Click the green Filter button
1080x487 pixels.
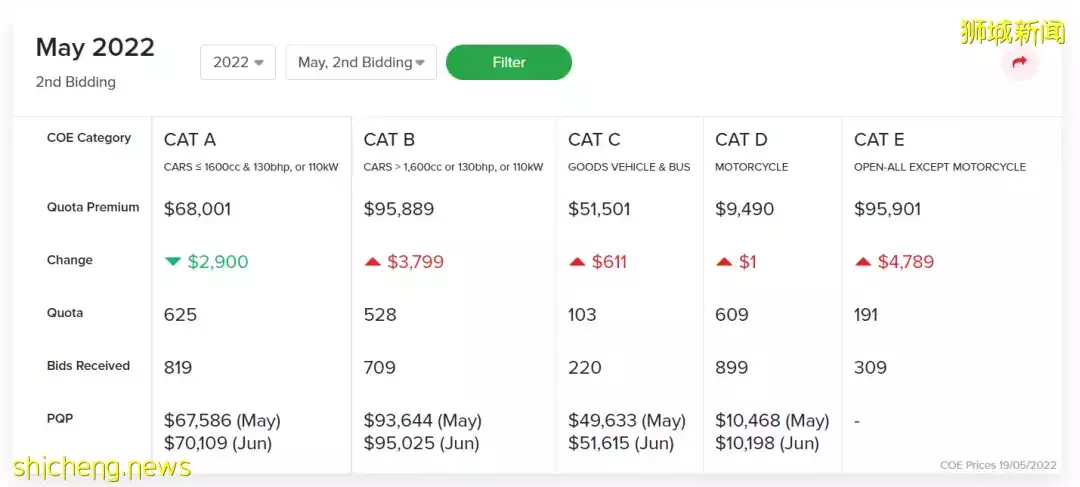(508, 62)
